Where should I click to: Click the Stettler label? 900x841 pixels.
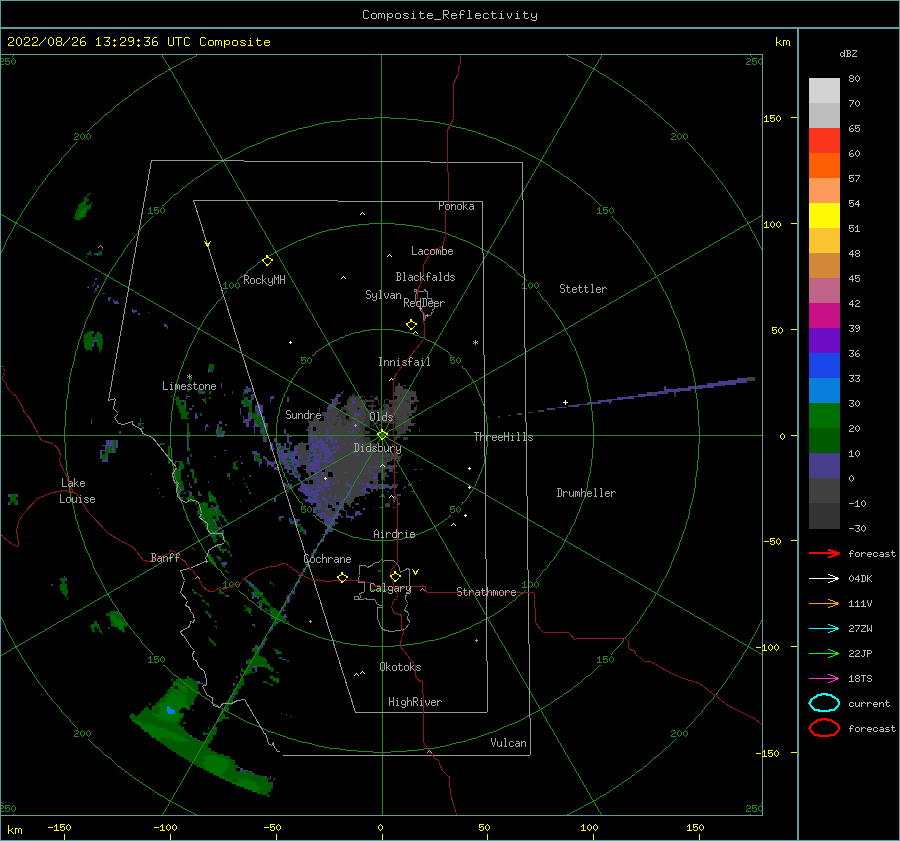pyautogui.click(x=583, y=289)
